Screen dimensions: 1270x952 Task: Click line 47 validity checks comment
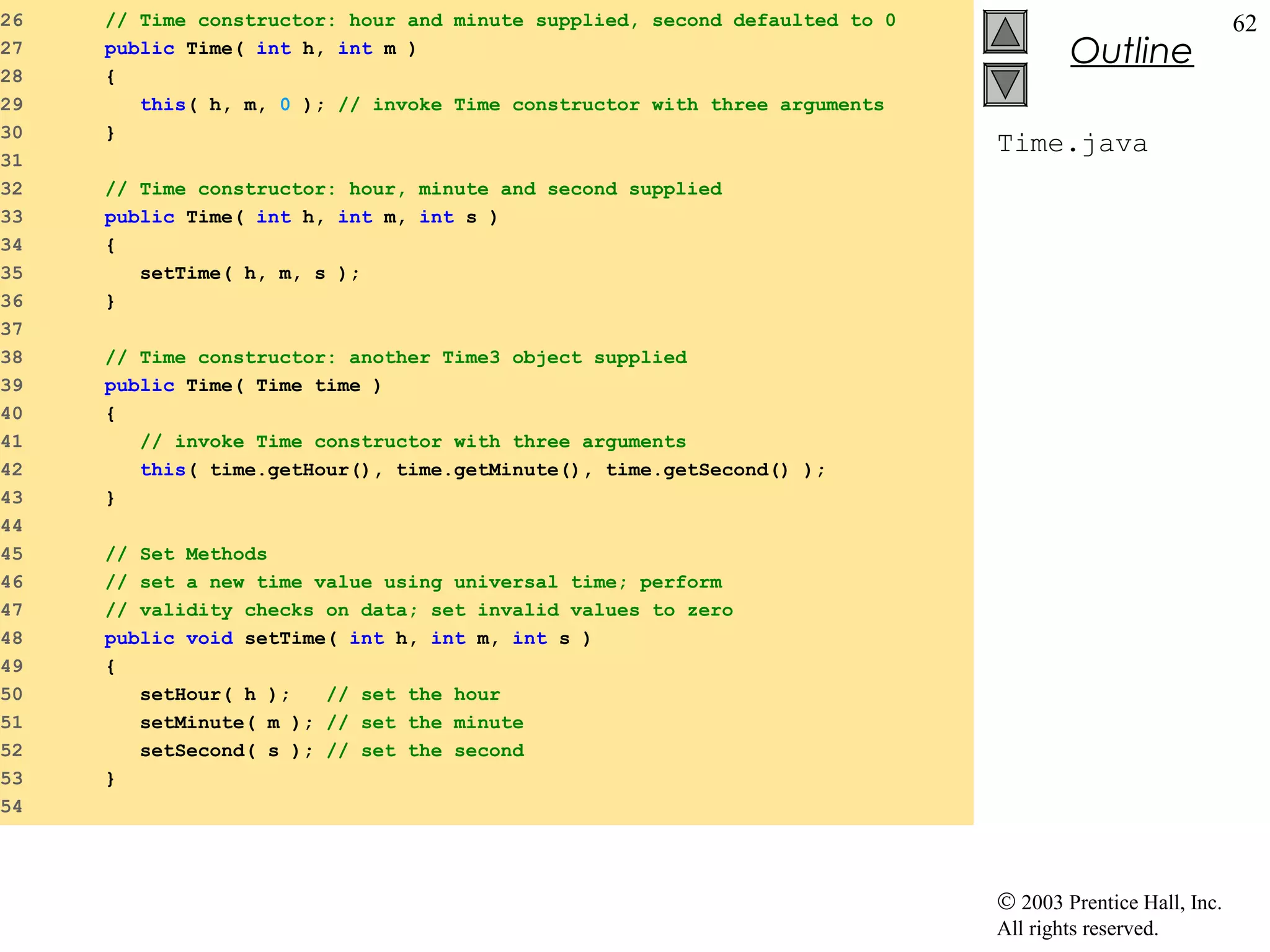[419, 610]
